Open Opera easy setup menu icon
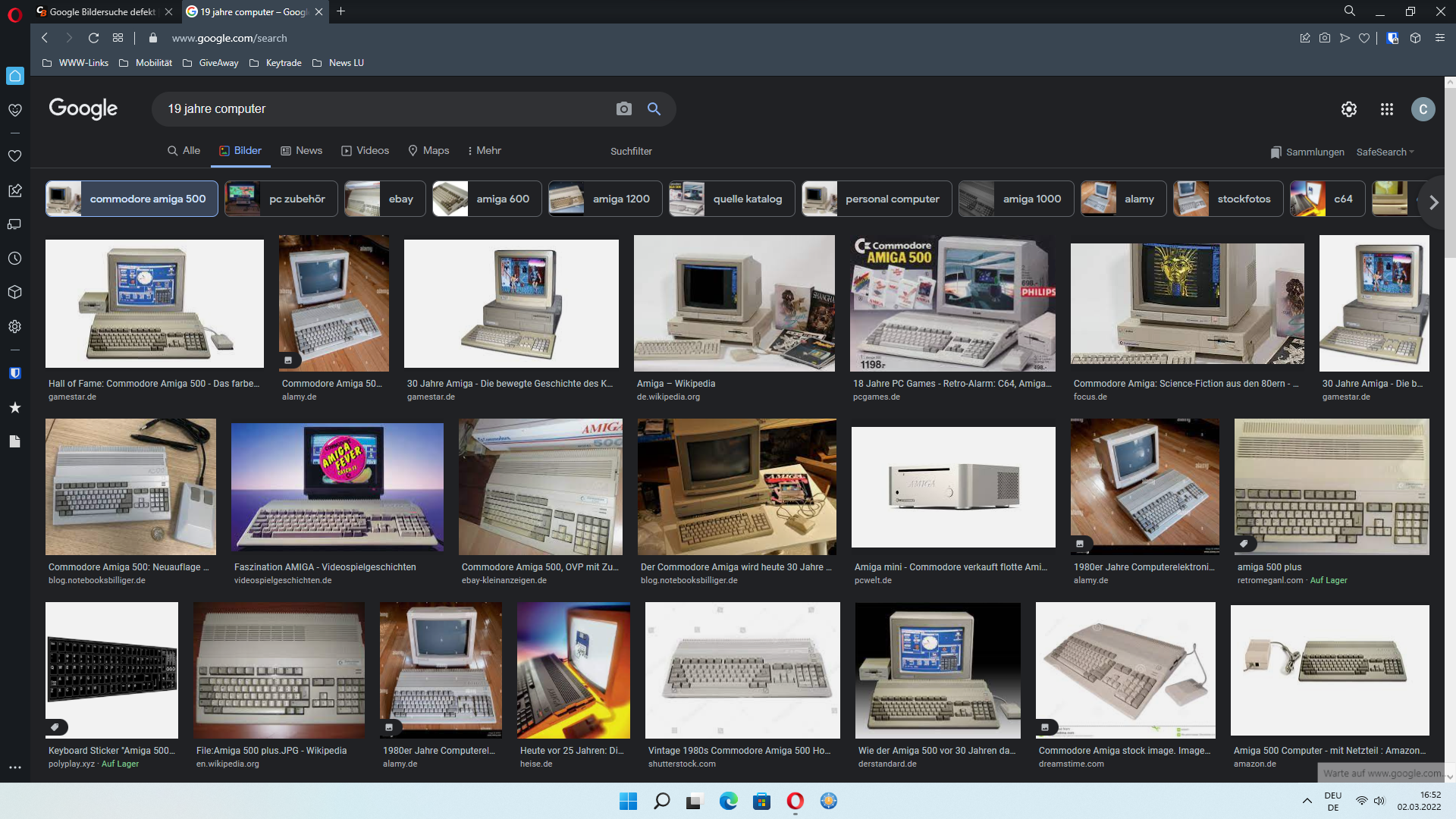The height and width of the screenshot is (819, 1456). click(1439, 38)
